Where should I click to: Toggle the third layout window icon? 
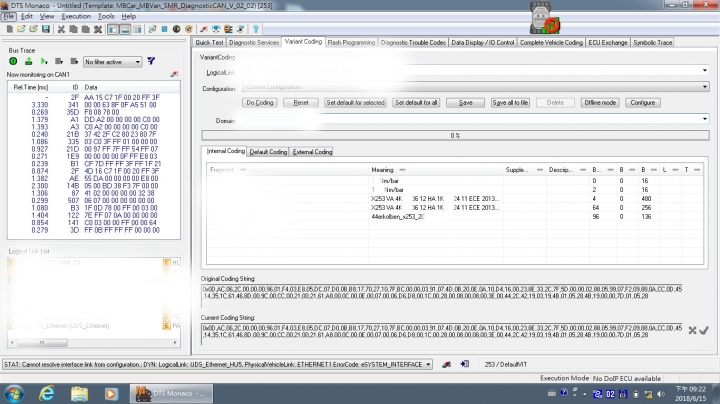pyautogui.click(x=137, y=29)
